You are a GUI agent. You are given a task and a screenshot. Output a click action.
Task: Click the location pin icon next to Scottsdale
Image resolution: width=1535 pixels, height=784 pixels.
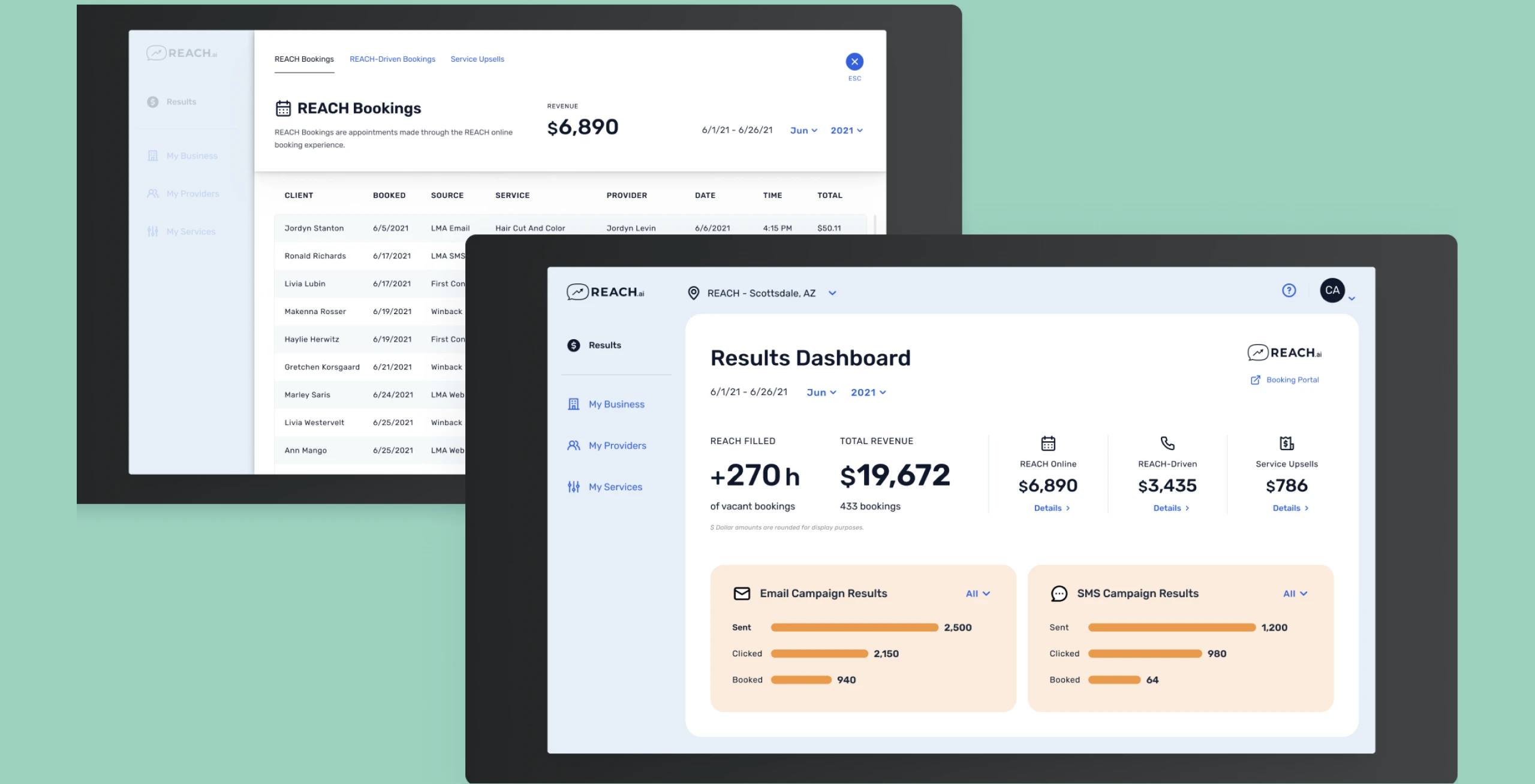pos(693,293)
